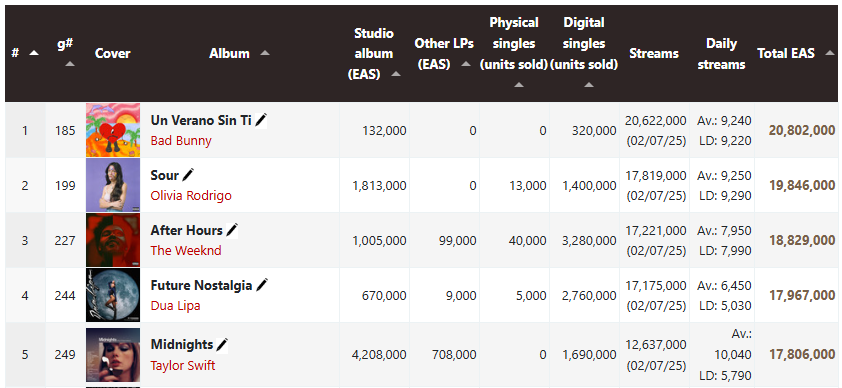This screenshot has width=842, height=388.
Task: Click the edit pencil beside After Hours
Action: pyautogui.click(x=232, y=230)
